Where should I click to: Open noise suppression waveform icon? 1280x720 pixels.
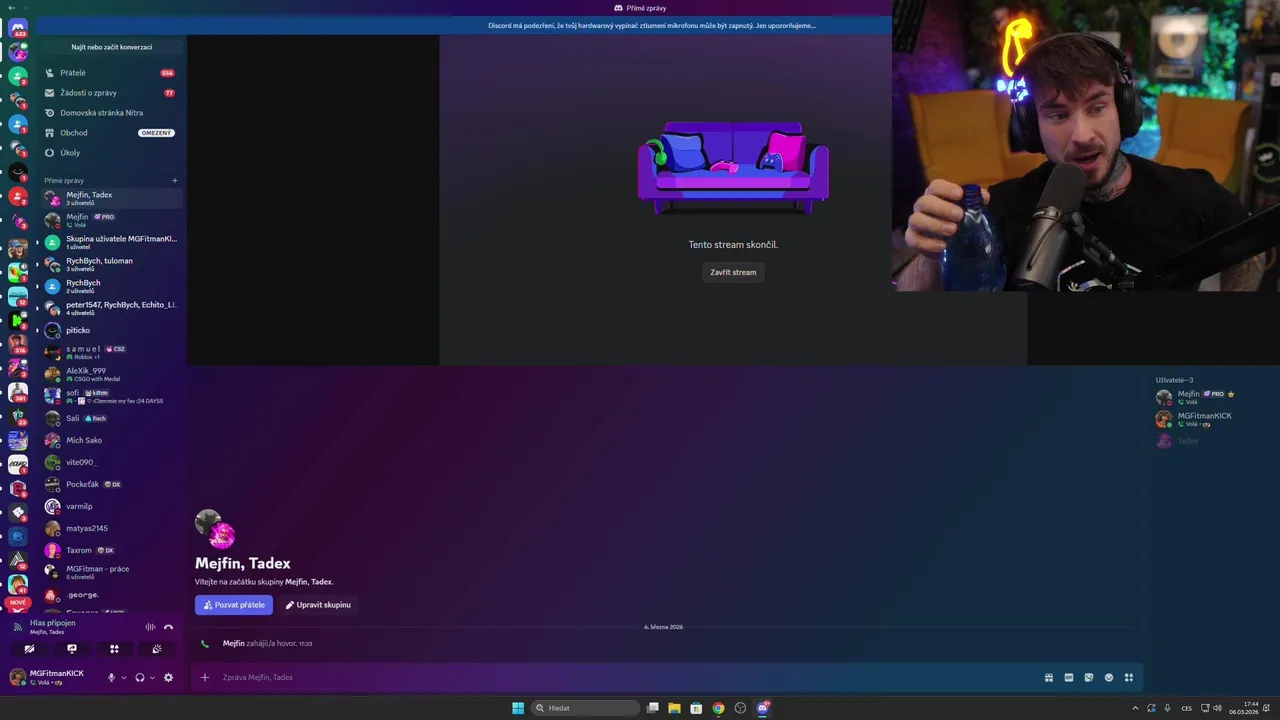point(150,627)
